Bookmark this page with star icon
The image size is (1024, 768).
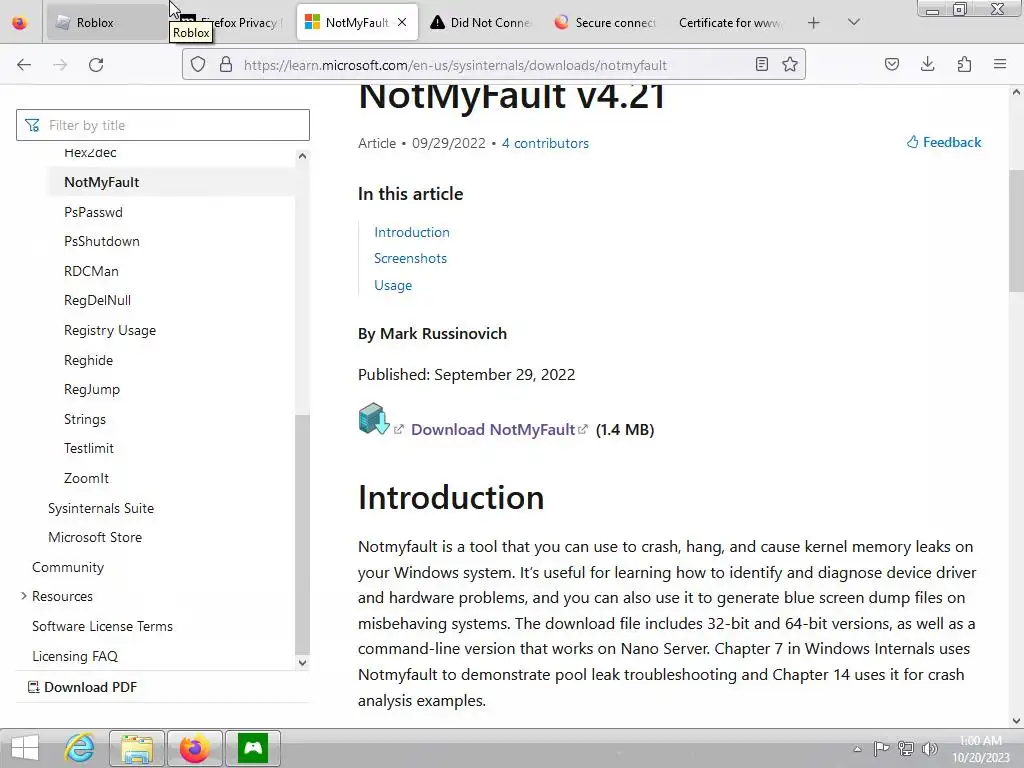pyautogui.click(x=790, y=65)
